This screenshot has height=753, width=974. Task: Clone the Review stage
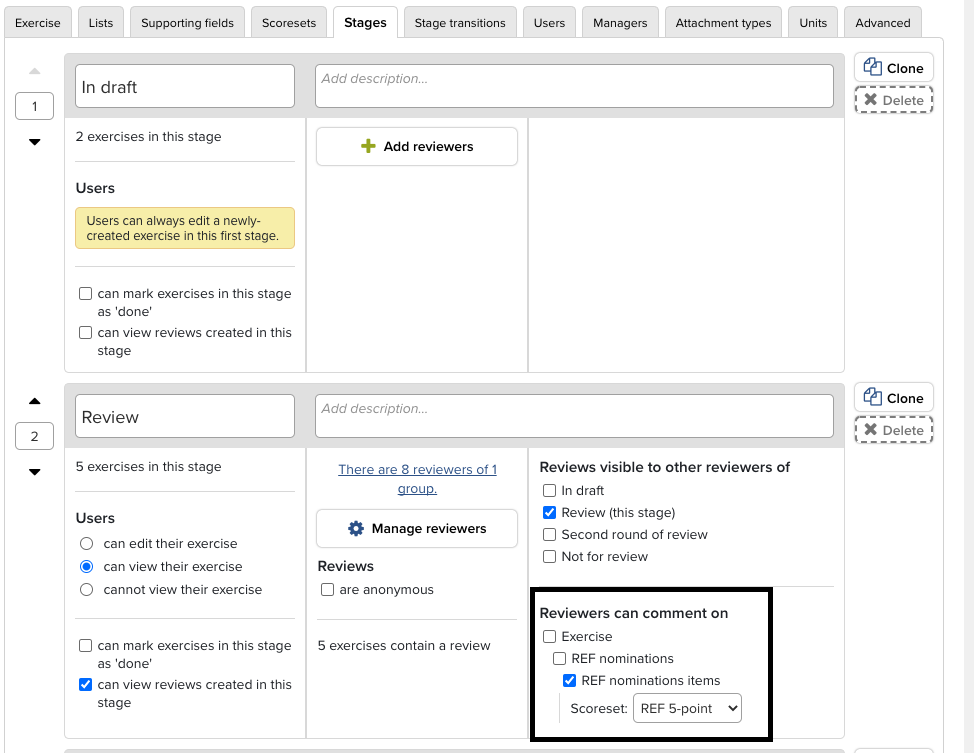coord(893,398)
